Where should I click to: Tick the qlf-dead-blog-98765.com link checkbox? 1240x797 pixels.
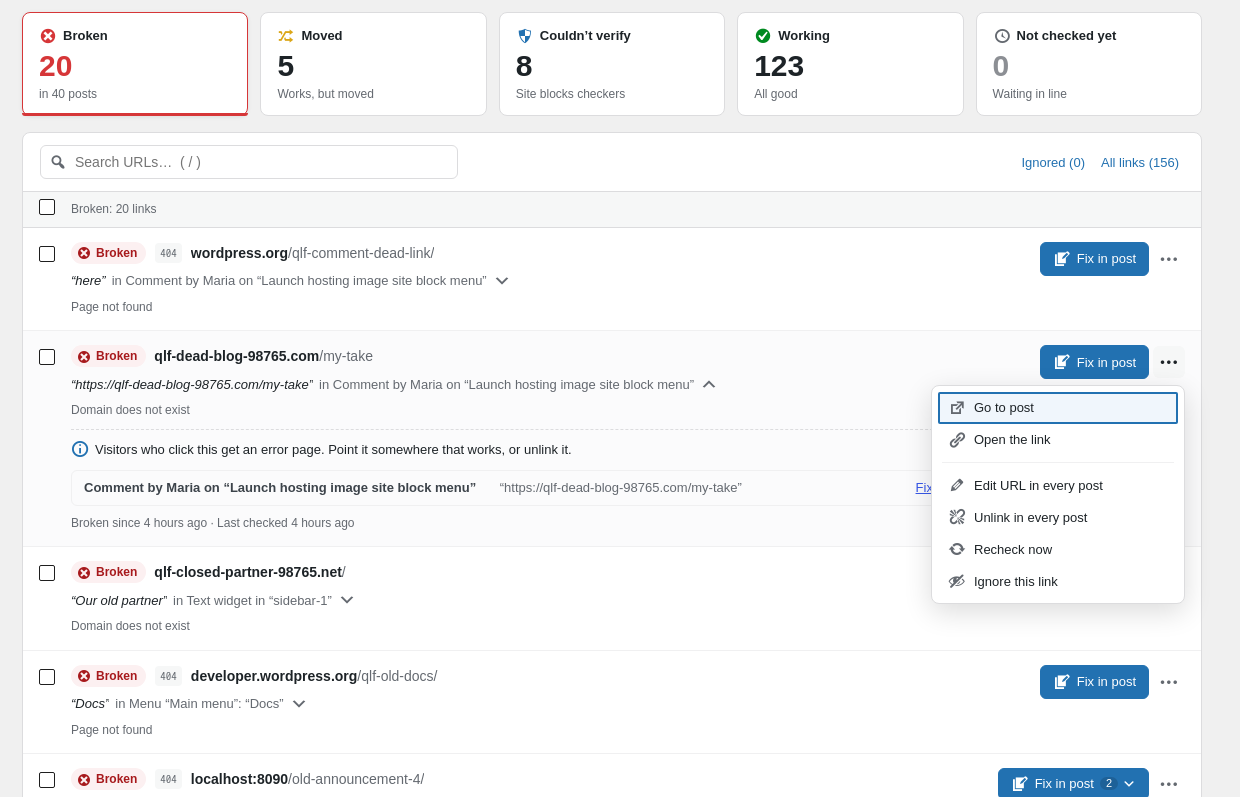point(47,357)
